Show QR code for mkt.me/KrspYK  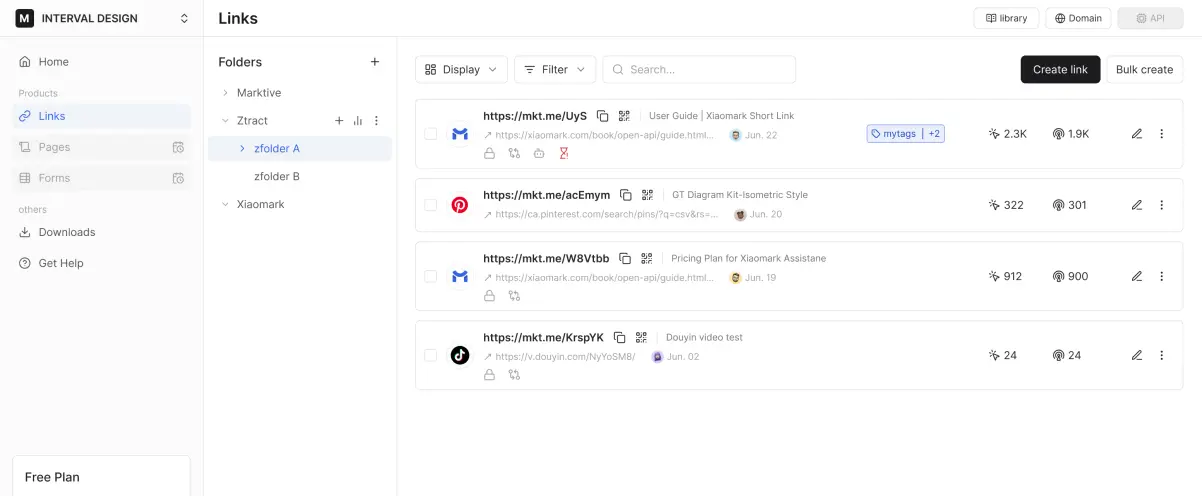(x=642, y=337)
